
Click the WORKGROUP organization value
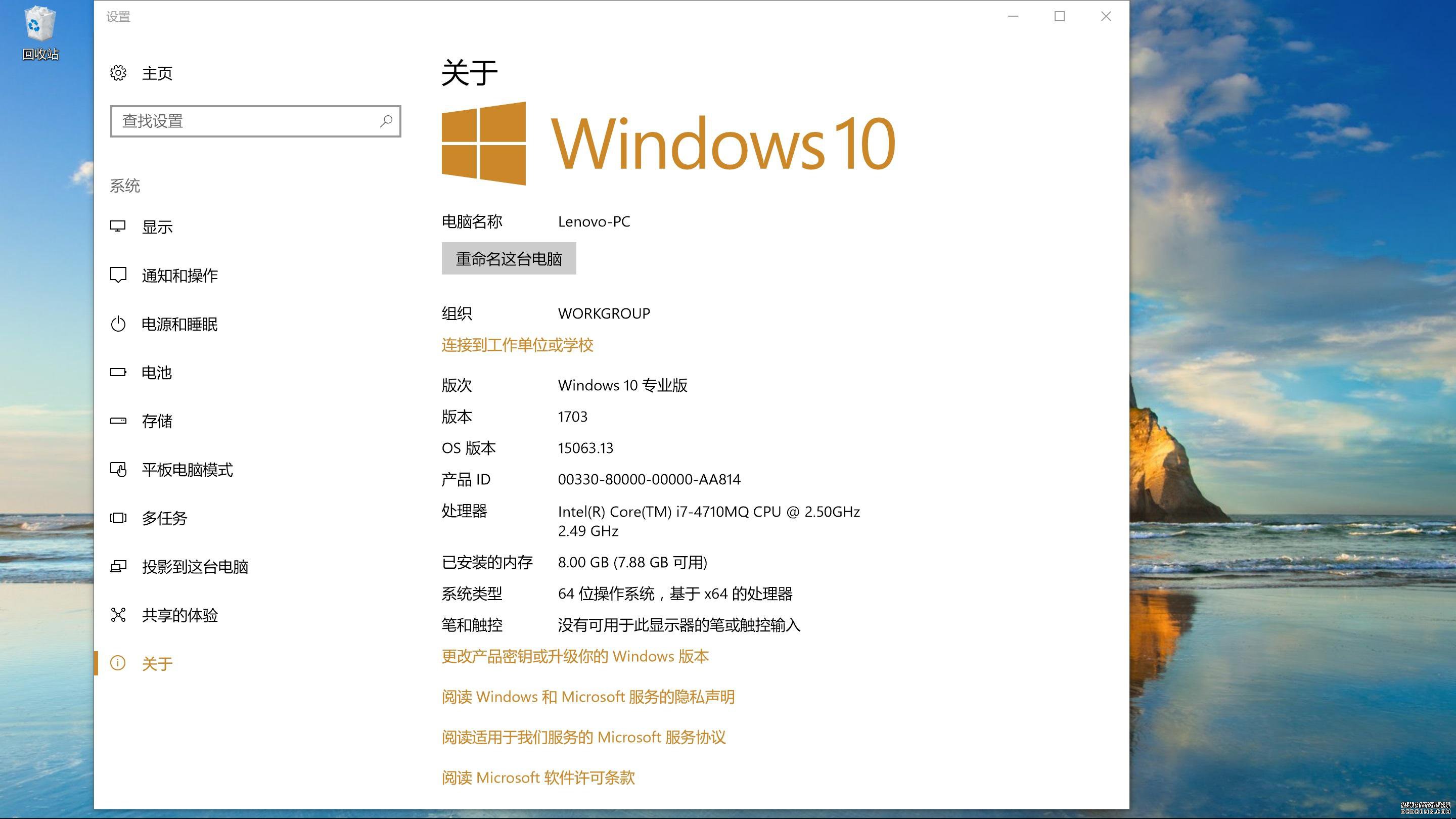(x=604, y=313)
